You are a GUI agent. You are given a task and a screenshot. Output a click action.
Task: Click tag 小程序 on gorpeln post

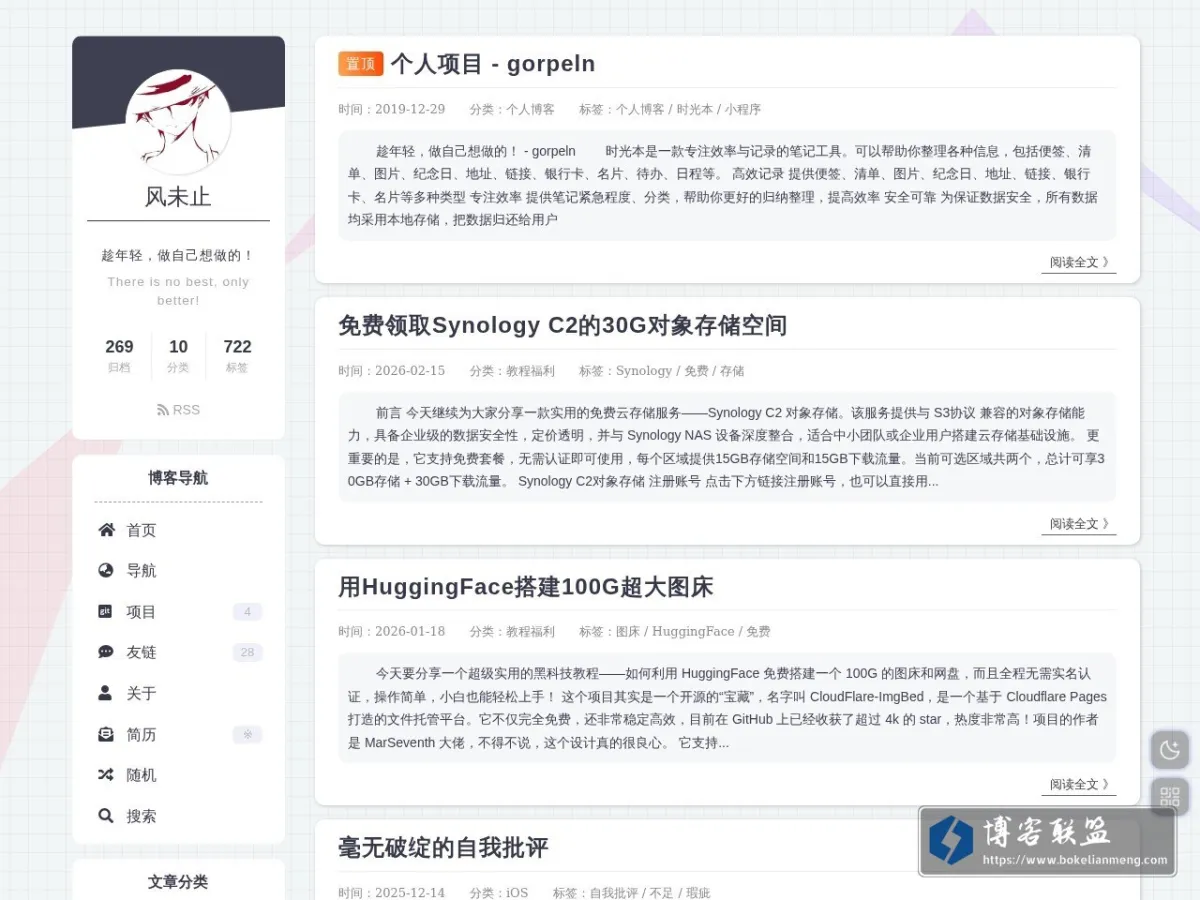pyautogui.click(x=743, y=110)
